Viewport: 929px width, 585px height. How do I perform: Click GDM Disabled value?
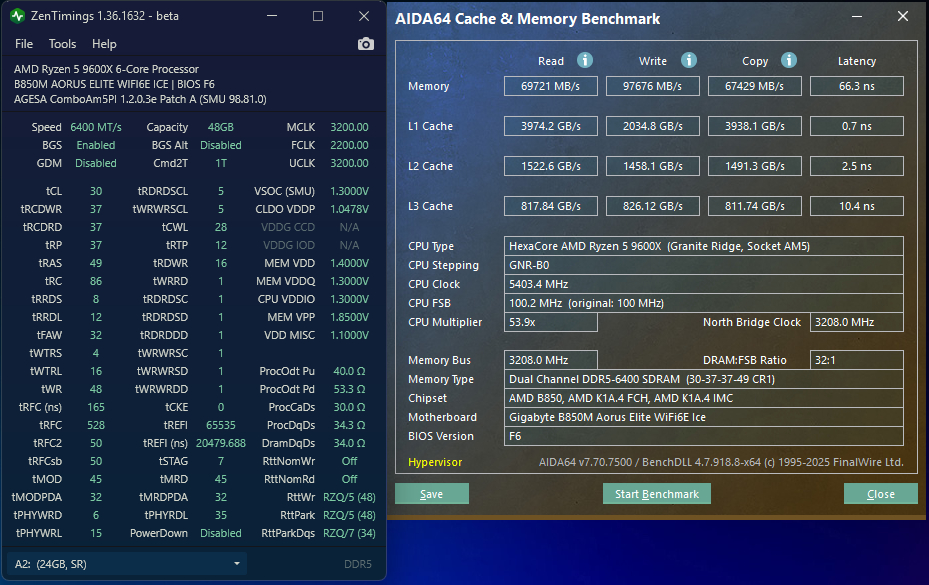pyautogui.click(x=96, y=163)
